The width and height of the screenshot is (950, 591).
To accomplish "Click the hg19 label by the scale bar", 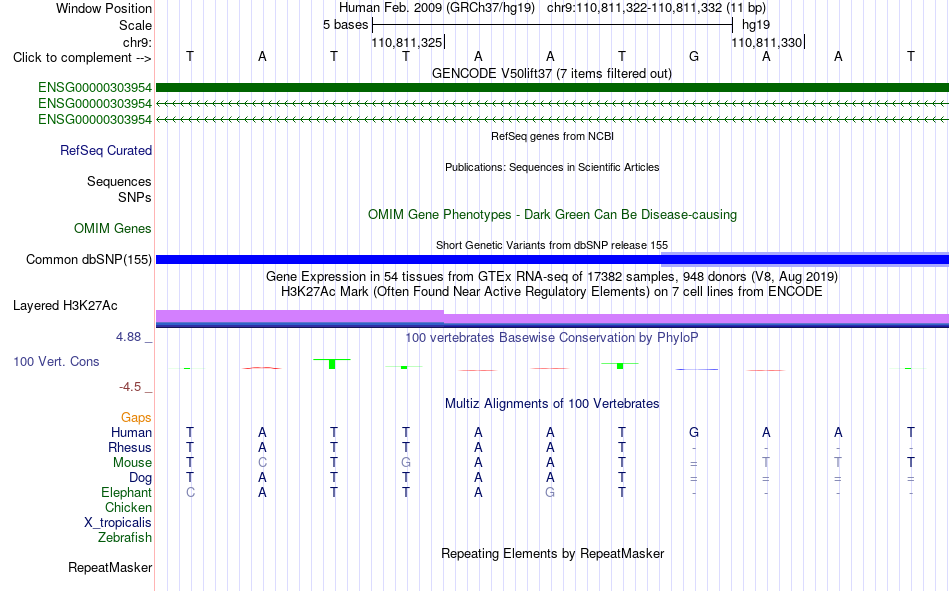I will [756, 25].
